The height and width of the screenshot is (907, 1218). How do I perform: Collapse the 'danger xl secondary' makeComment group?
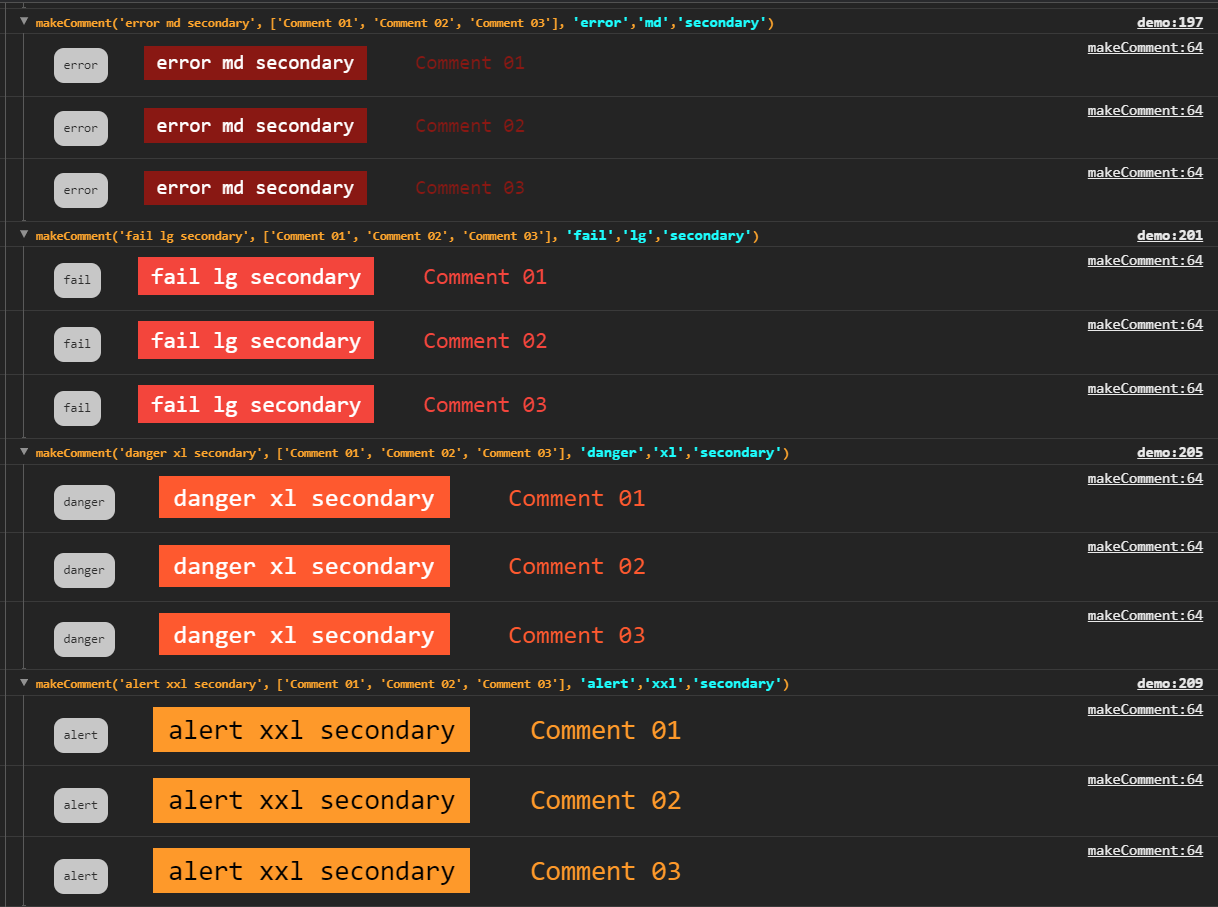tap(24, 451)
